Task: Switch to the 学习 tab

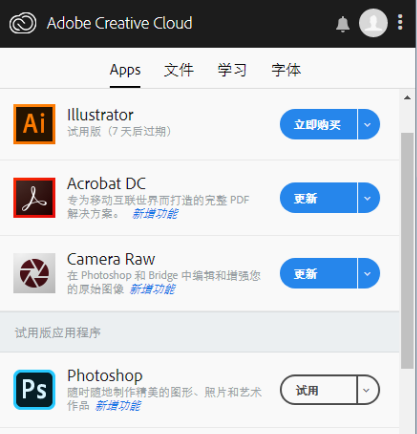Action: click(232, 70)
